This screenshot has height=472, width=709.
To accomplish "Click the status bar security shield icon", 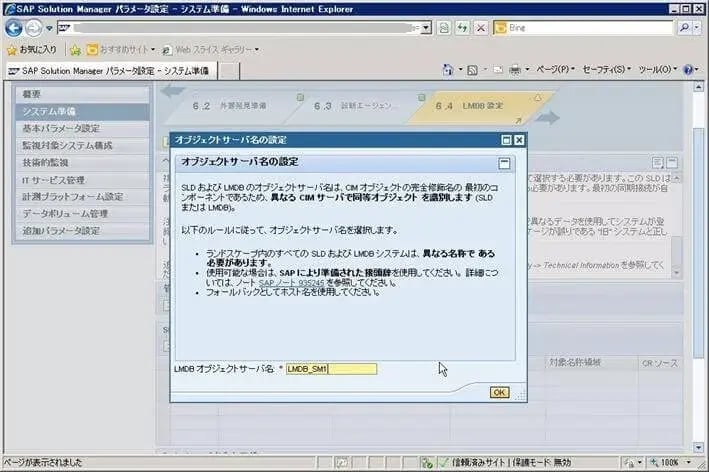I will [426, 463].
